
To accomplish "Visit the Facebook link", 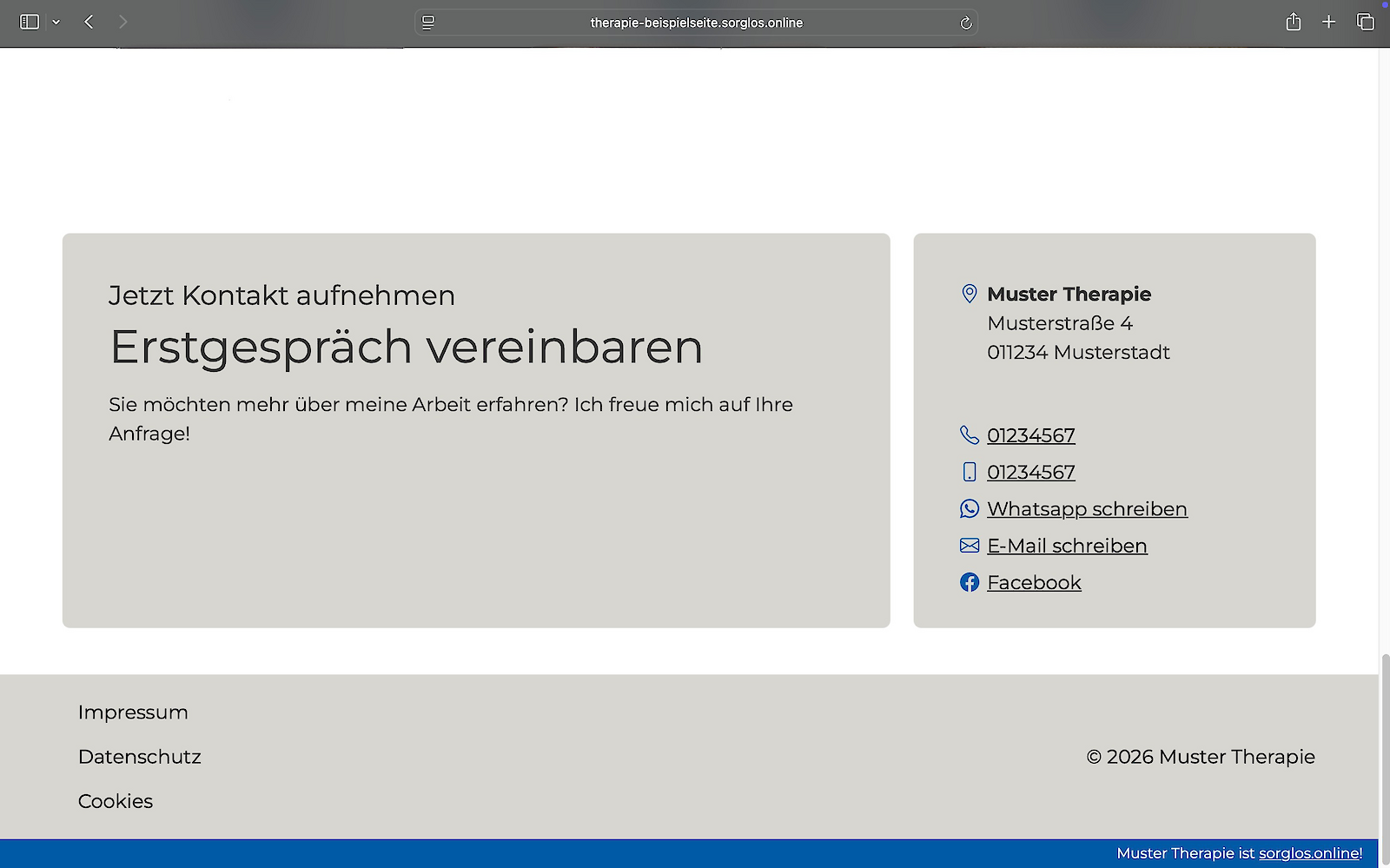I will [1034, 582].
